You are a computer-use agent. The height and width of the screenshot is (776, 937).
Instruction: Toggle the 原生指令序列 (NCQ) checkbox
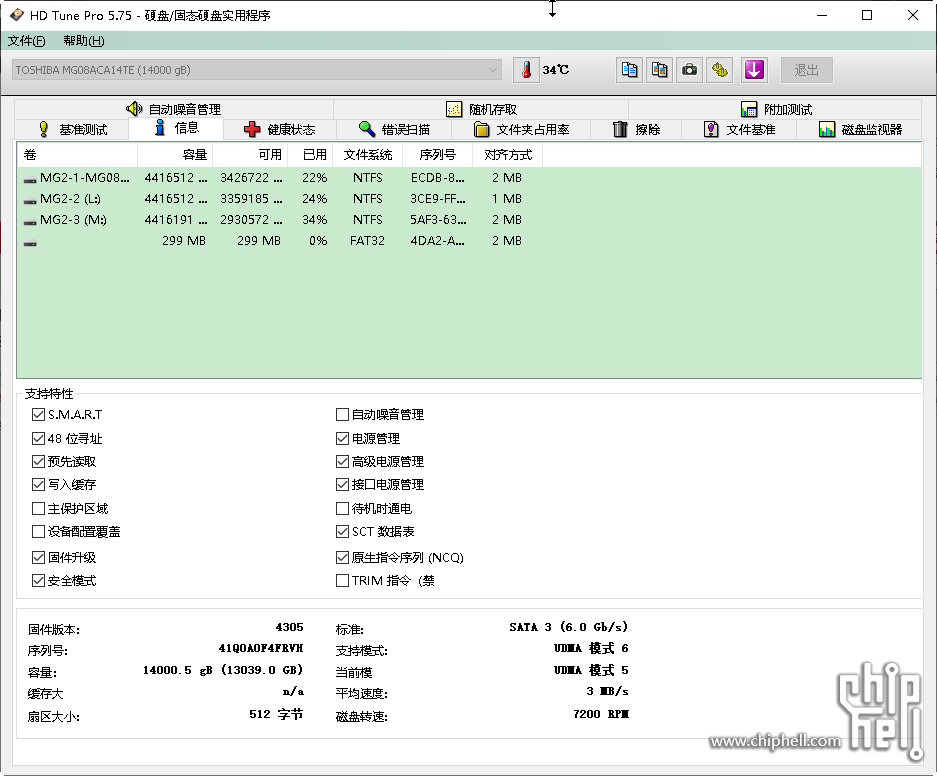coord(342,557)
